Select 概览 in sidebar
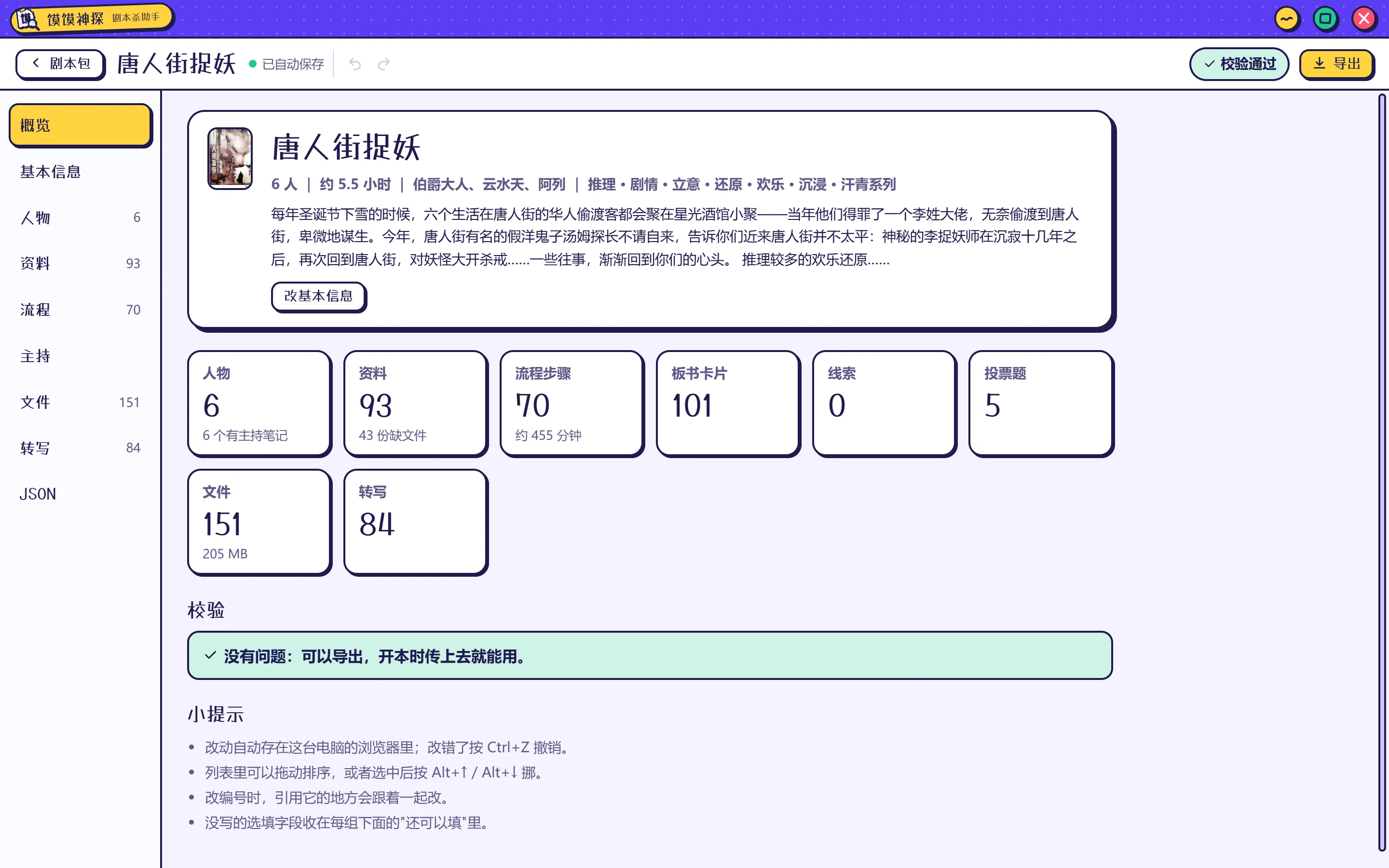Screen dimensions: 1389x868 (x=81, y=125)
